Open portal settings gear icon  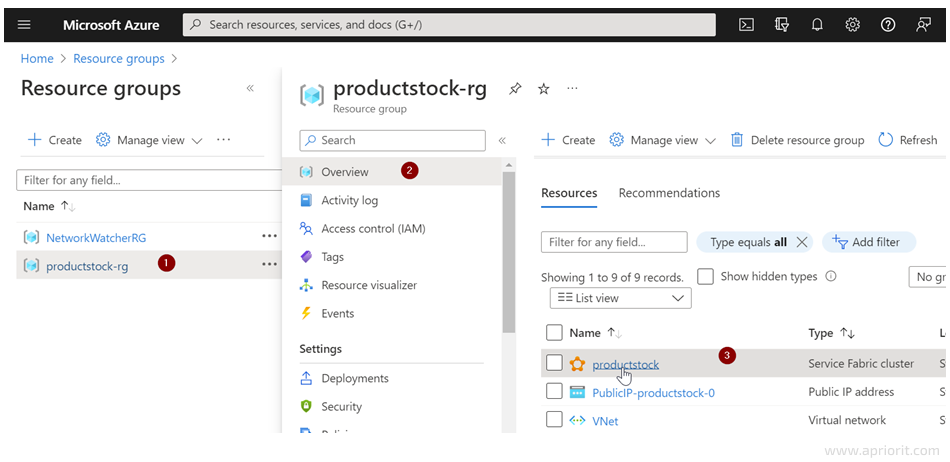point(852,25)
